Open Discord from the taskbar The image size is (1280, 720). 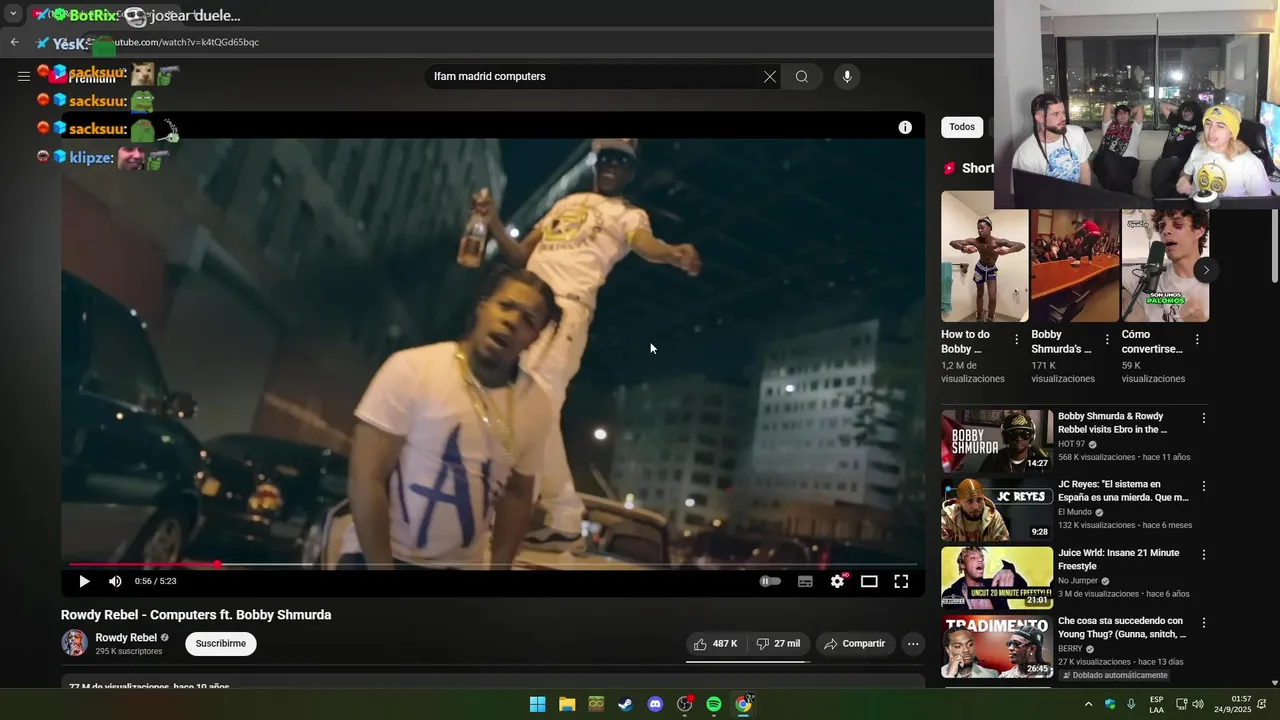655,704
